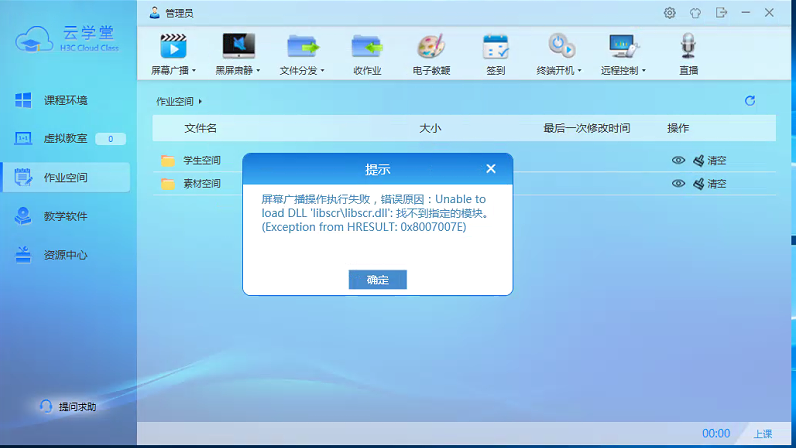This screenshot has width=796, height=448.
Task: Click the 终端开机 terminal power icon
Action: [x=560, y=46]
